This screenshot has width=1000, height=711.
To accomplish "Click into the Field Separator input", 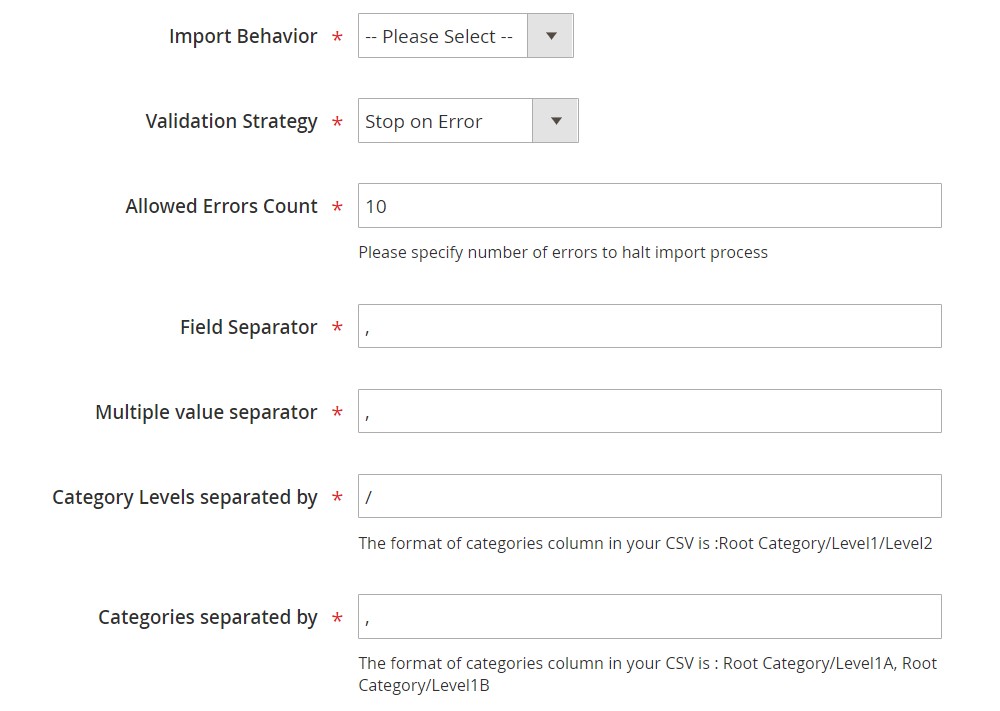I will 649,327.
